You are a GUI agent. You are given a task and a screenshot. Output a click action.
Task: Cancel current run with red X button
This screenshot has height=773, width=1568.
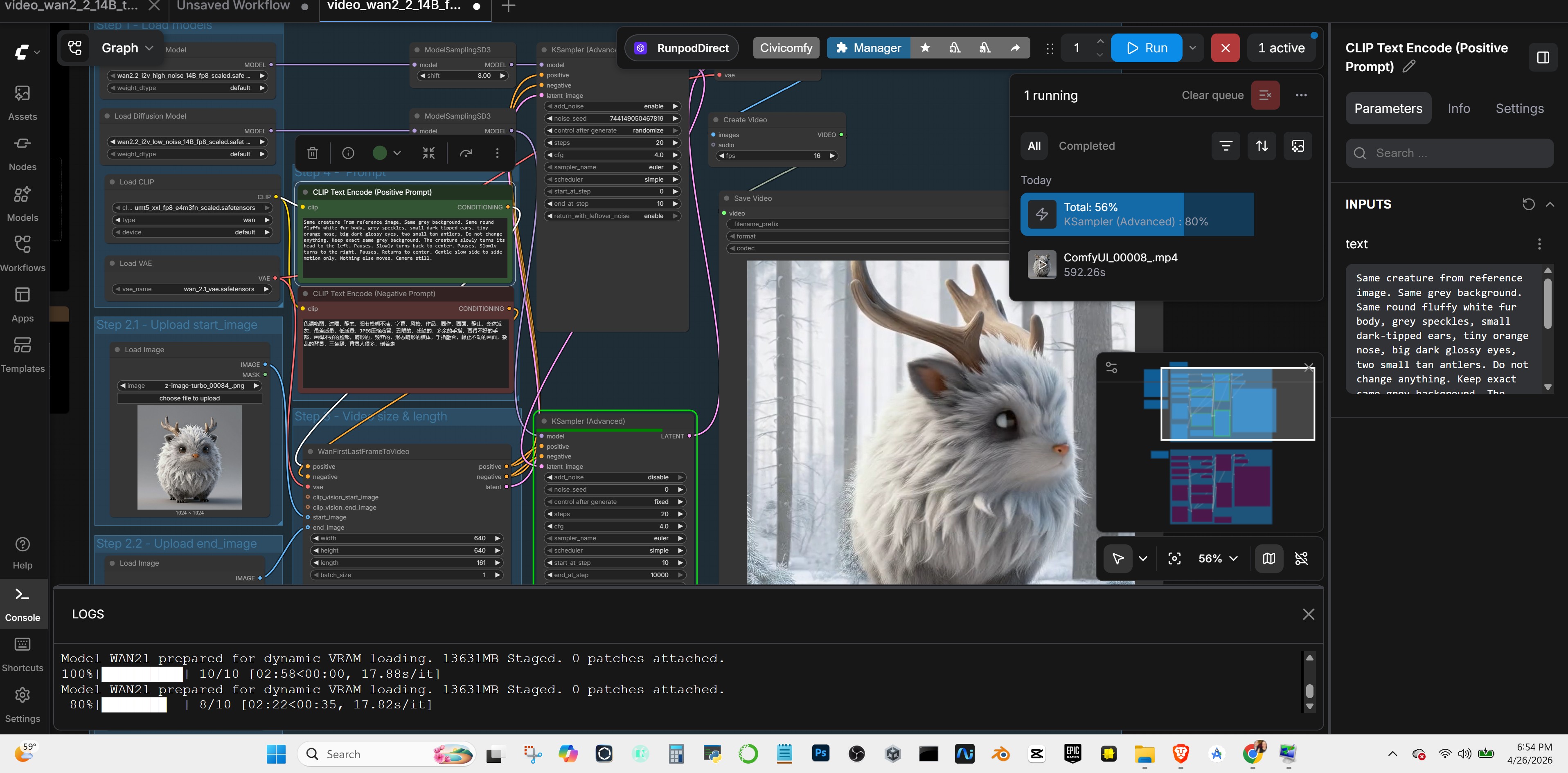coord(1225,47)
